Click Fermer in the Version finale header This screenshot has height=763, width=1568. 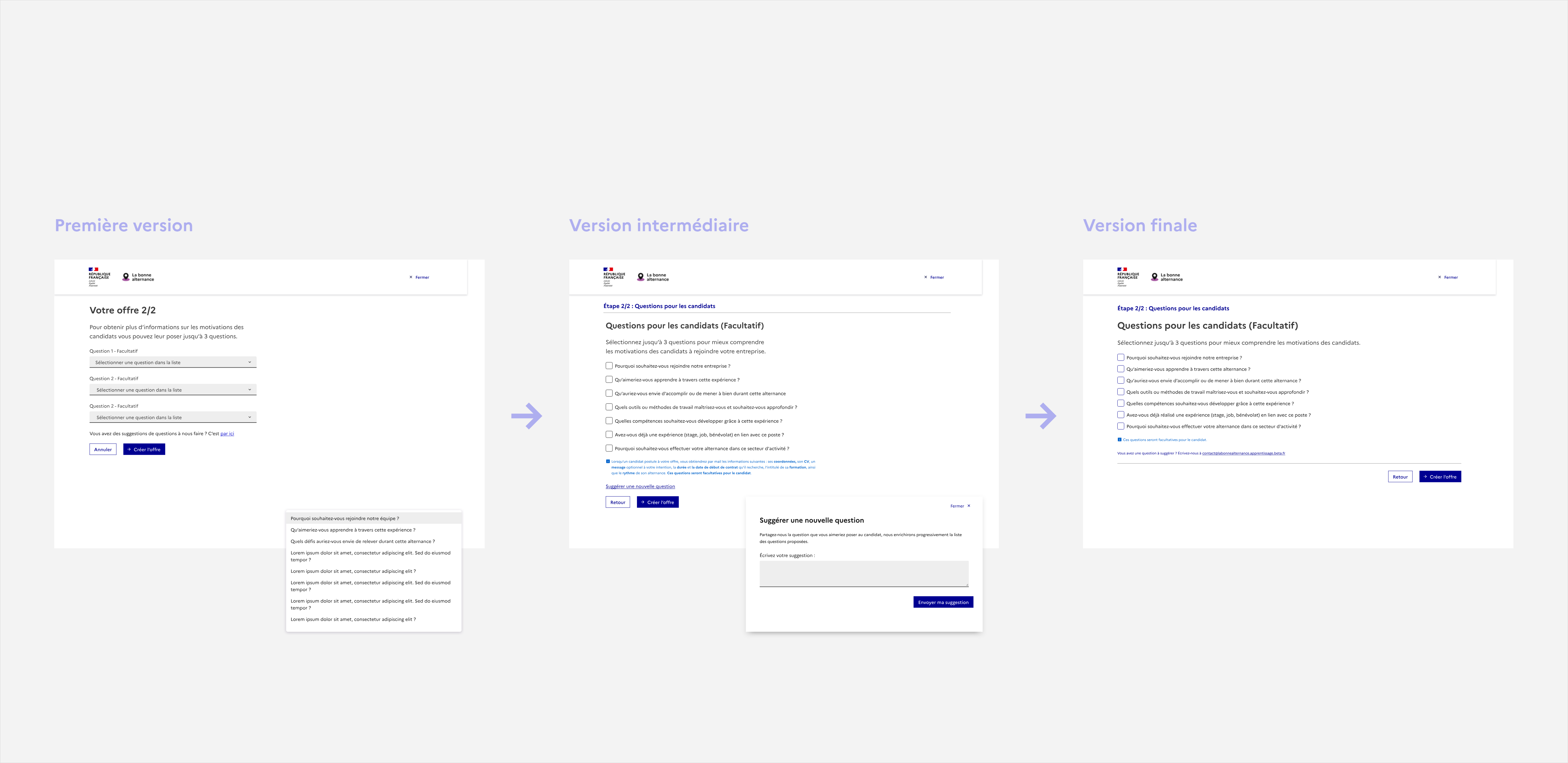pos(1448,277)
